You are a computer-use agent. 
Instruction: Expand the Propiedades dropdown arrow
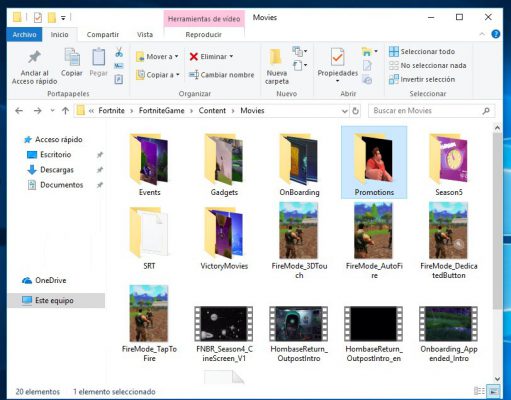point(337,81)
